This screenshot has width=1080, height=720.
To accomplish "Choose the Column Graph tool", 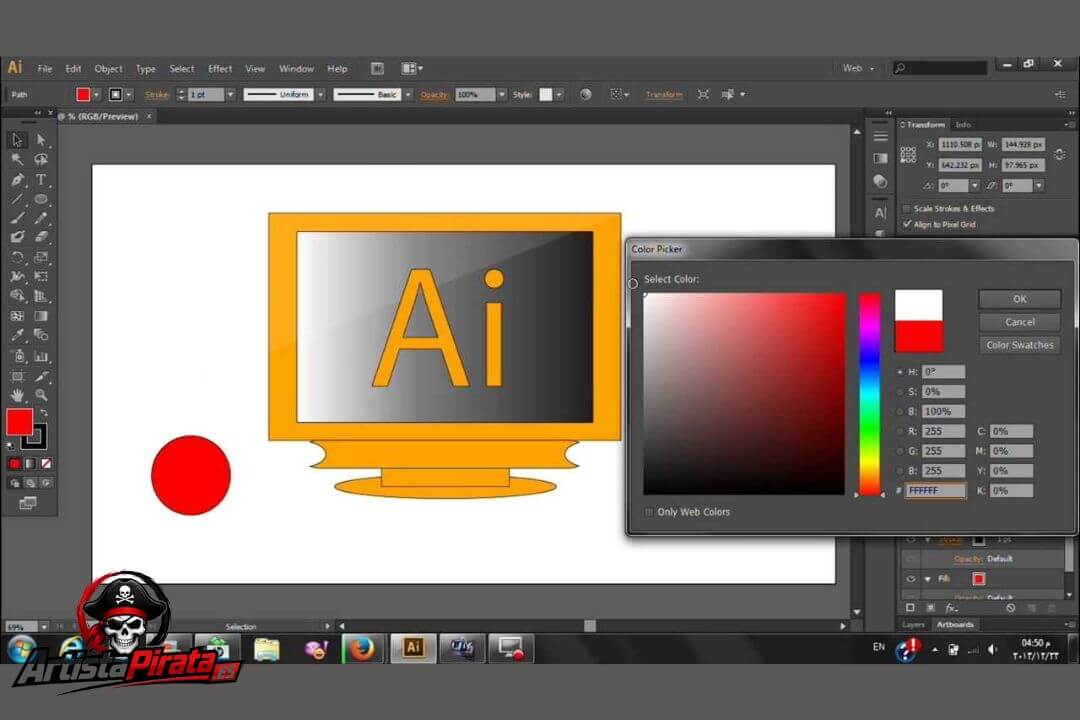I will coord(41,356).
